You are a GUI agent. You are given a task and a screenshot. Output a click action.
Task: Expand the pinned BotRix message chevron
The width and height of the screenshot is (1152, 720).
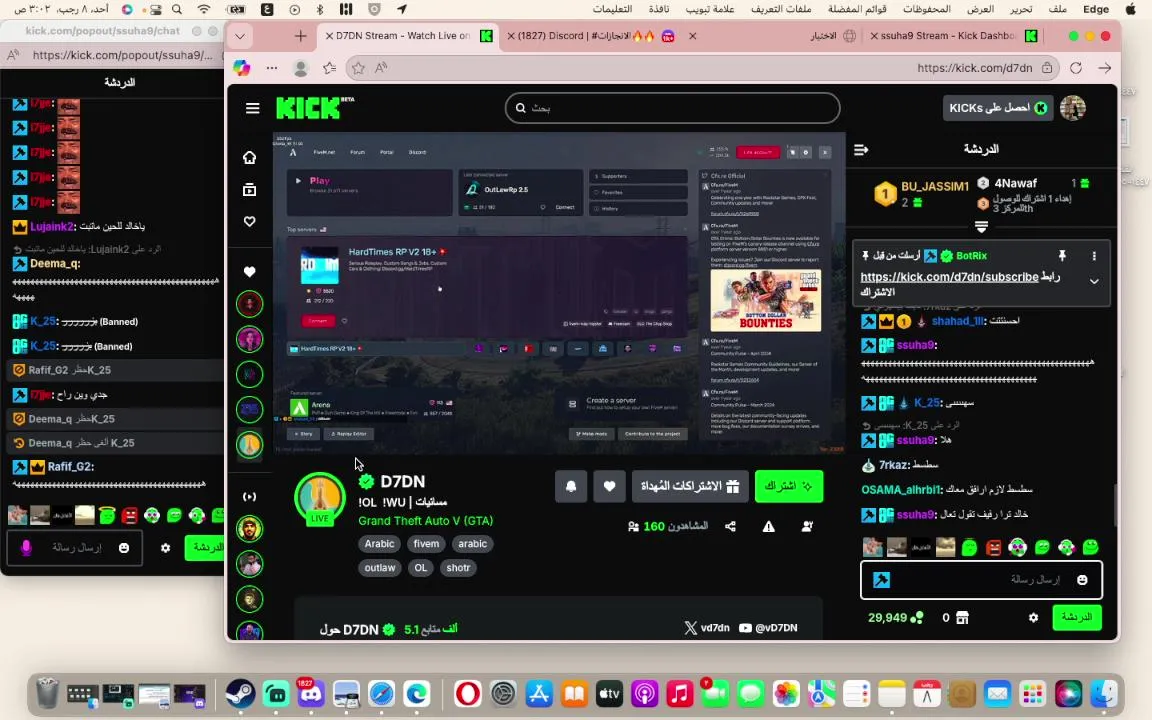[1094, 281]
